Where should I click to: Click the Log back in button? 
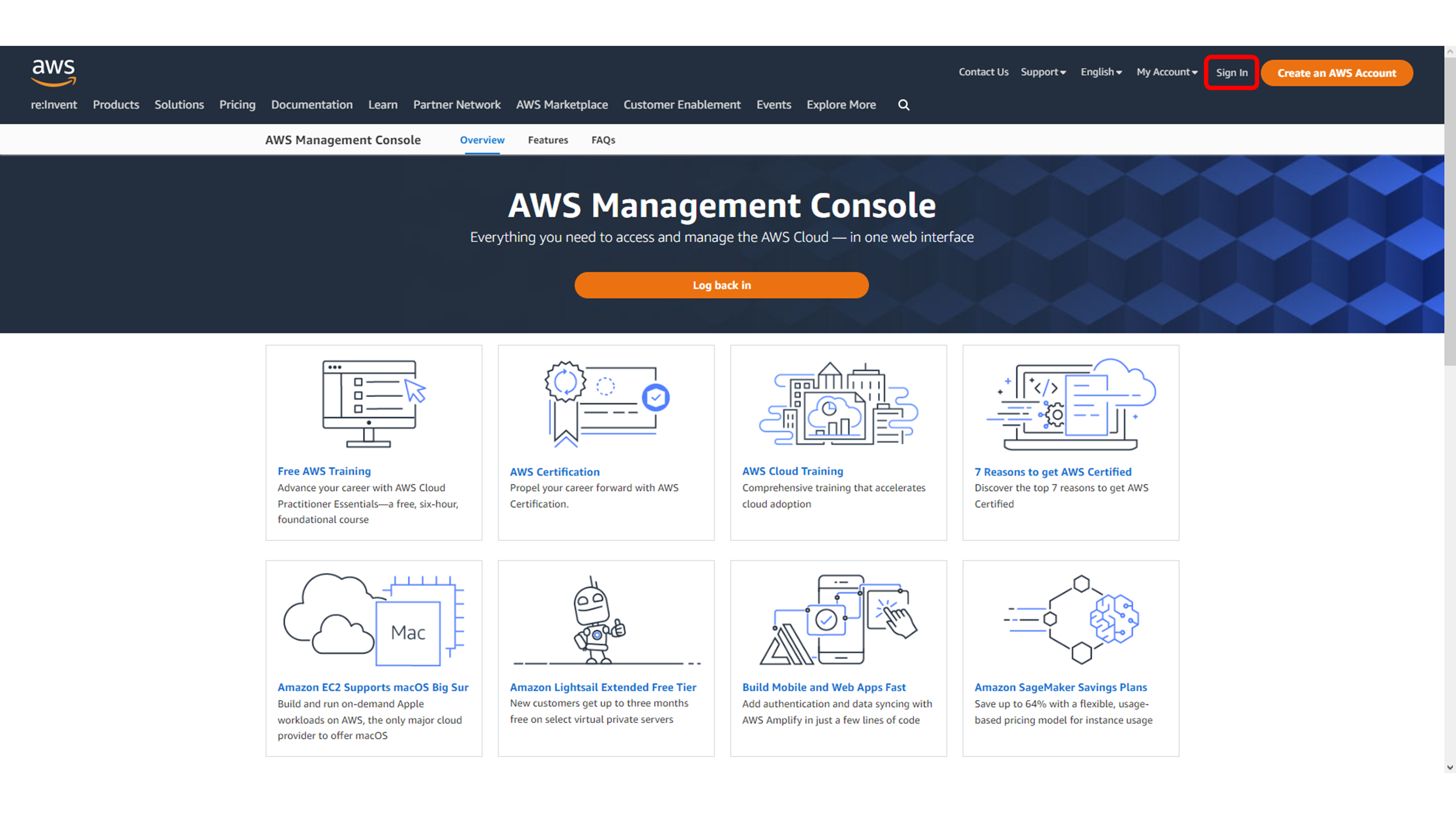[x=722, y=285]
